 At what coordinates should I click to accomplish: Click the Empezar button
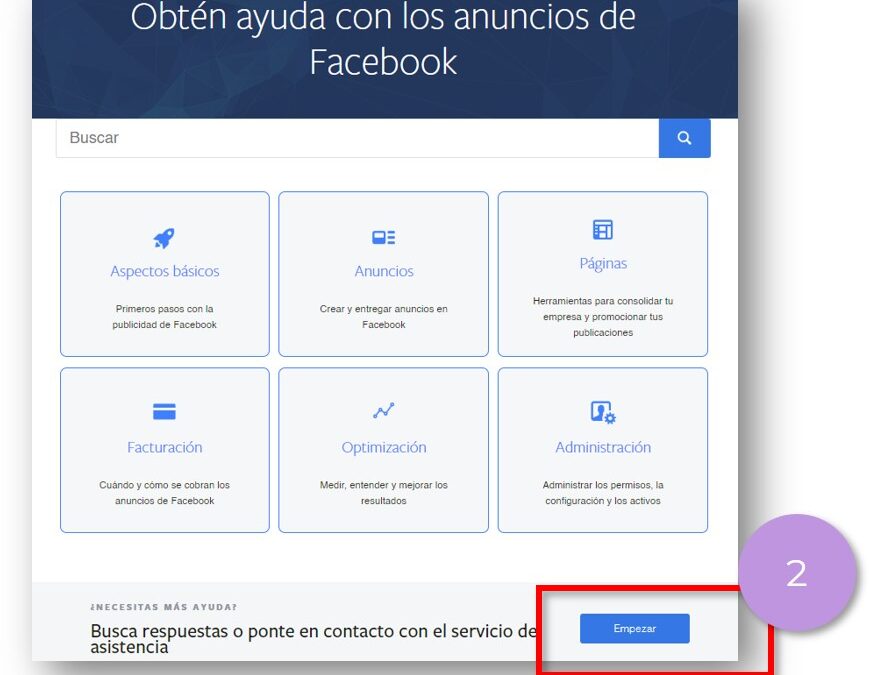click(635, 628)
